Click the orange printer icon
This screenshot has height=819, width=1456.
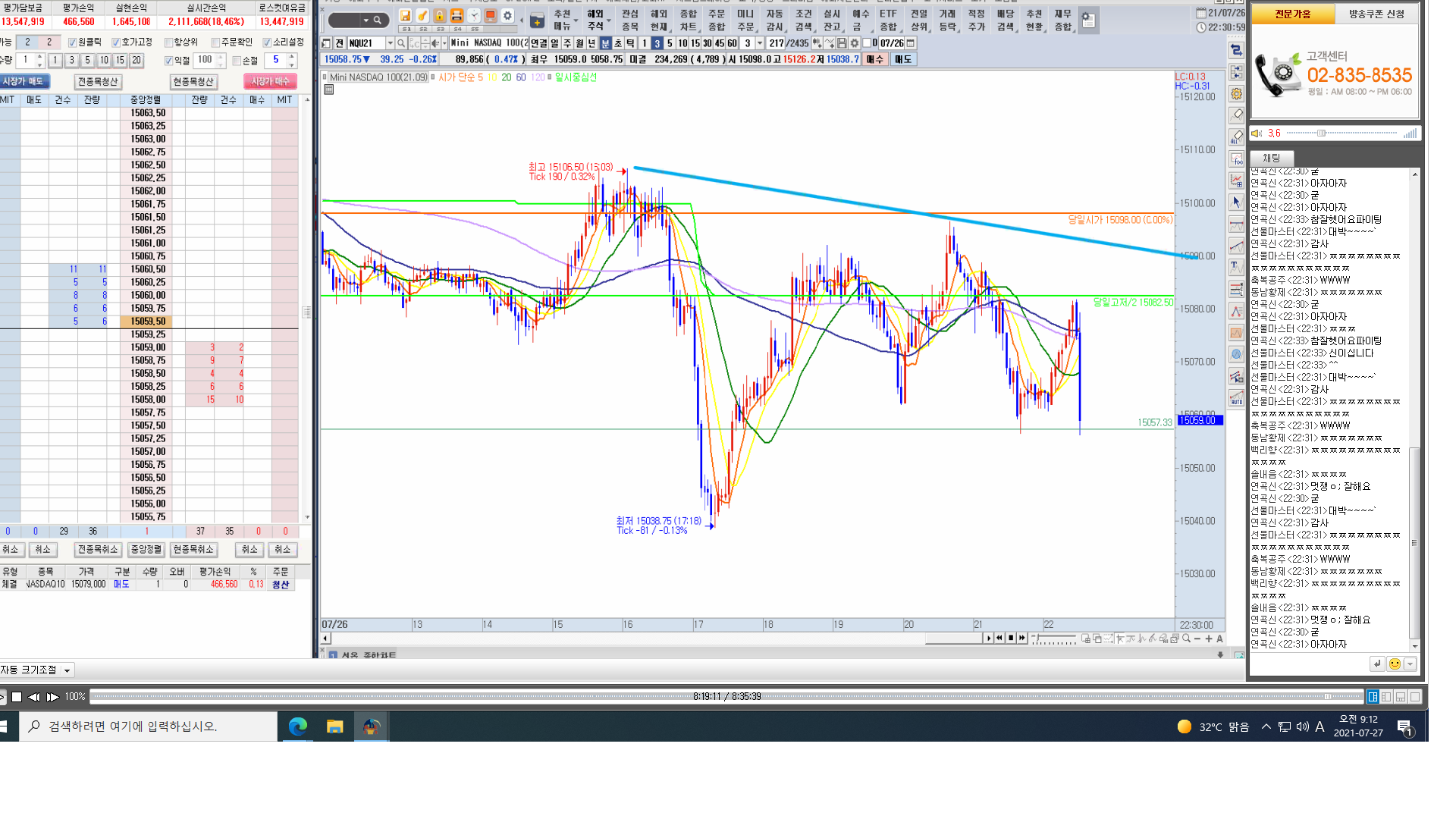click(457, 16)
